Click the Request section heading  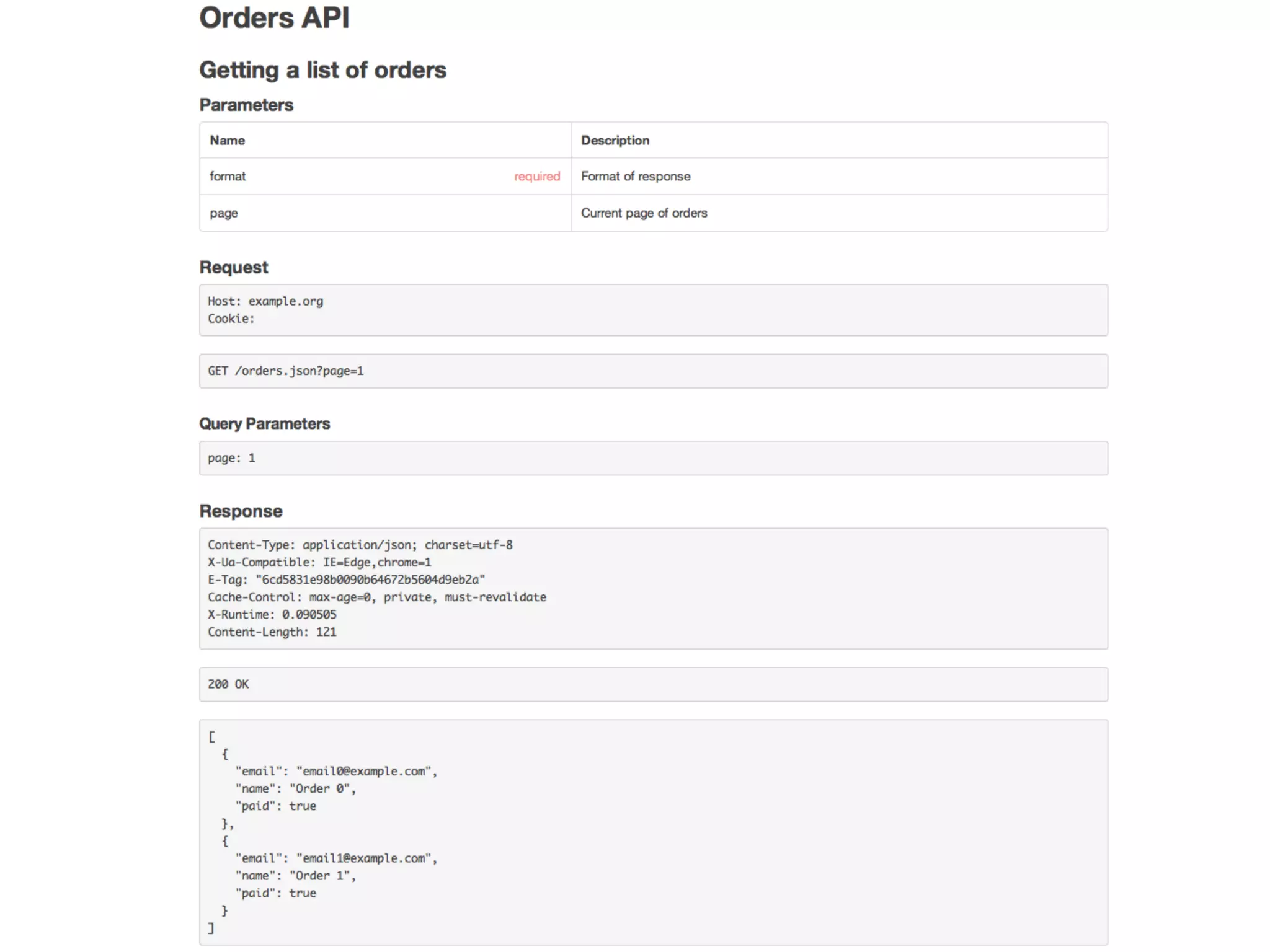pyautogui.click(x=234, y=267)
